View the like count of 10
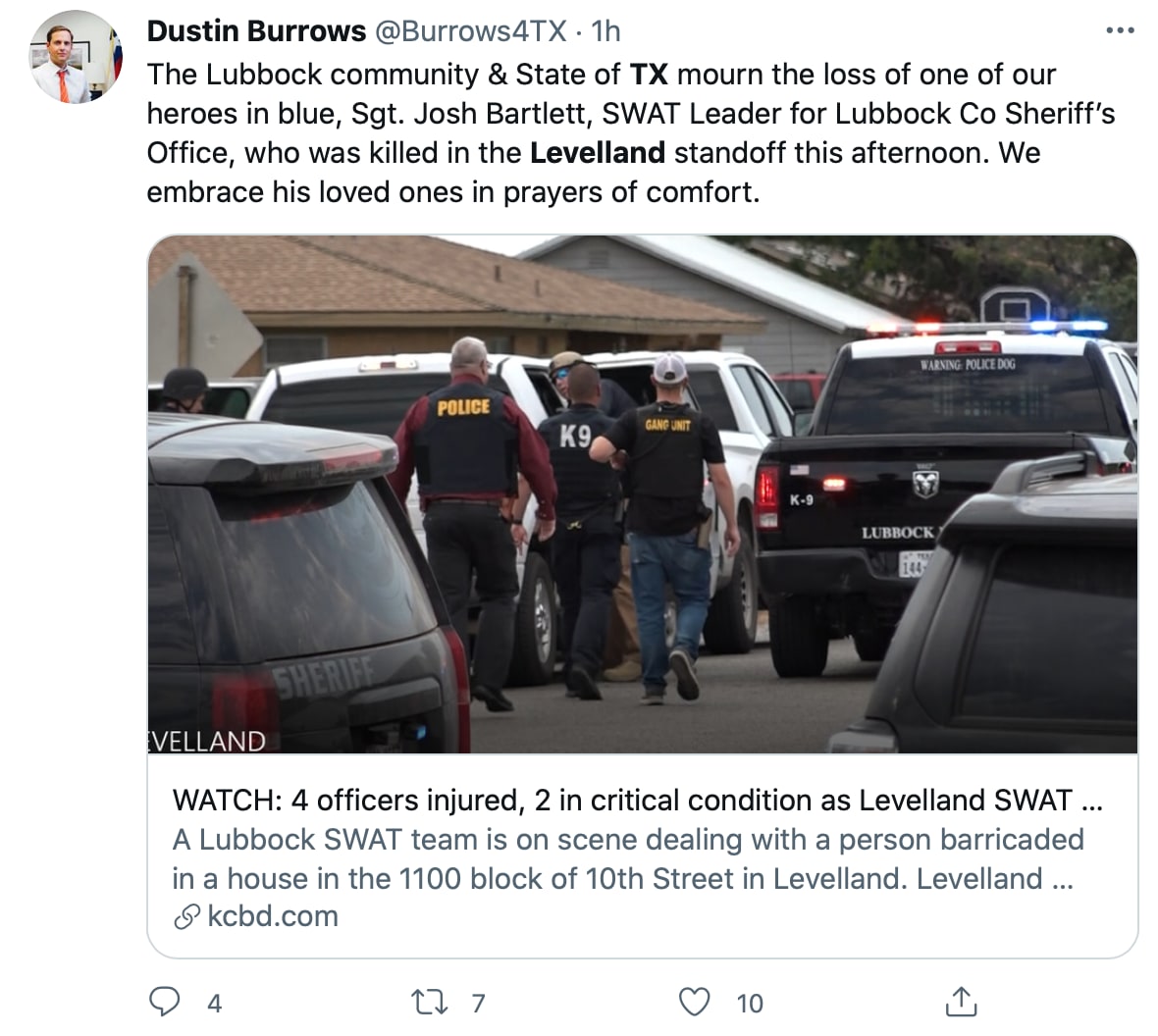This screenshot has height=1036, width=1158. [750, 1003]
